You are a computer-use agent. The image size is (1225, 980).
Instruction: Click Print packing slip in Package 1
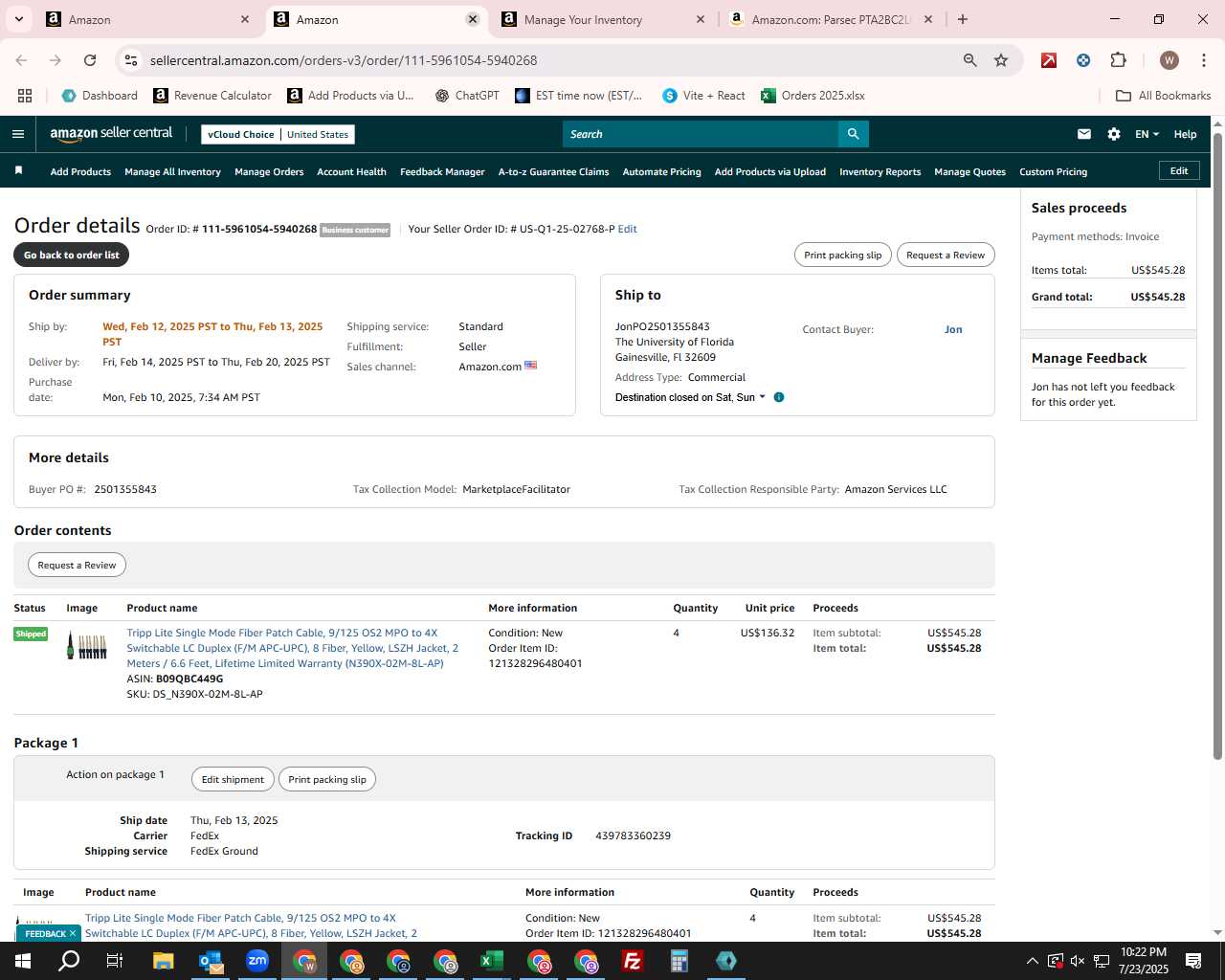coord(327,779)
